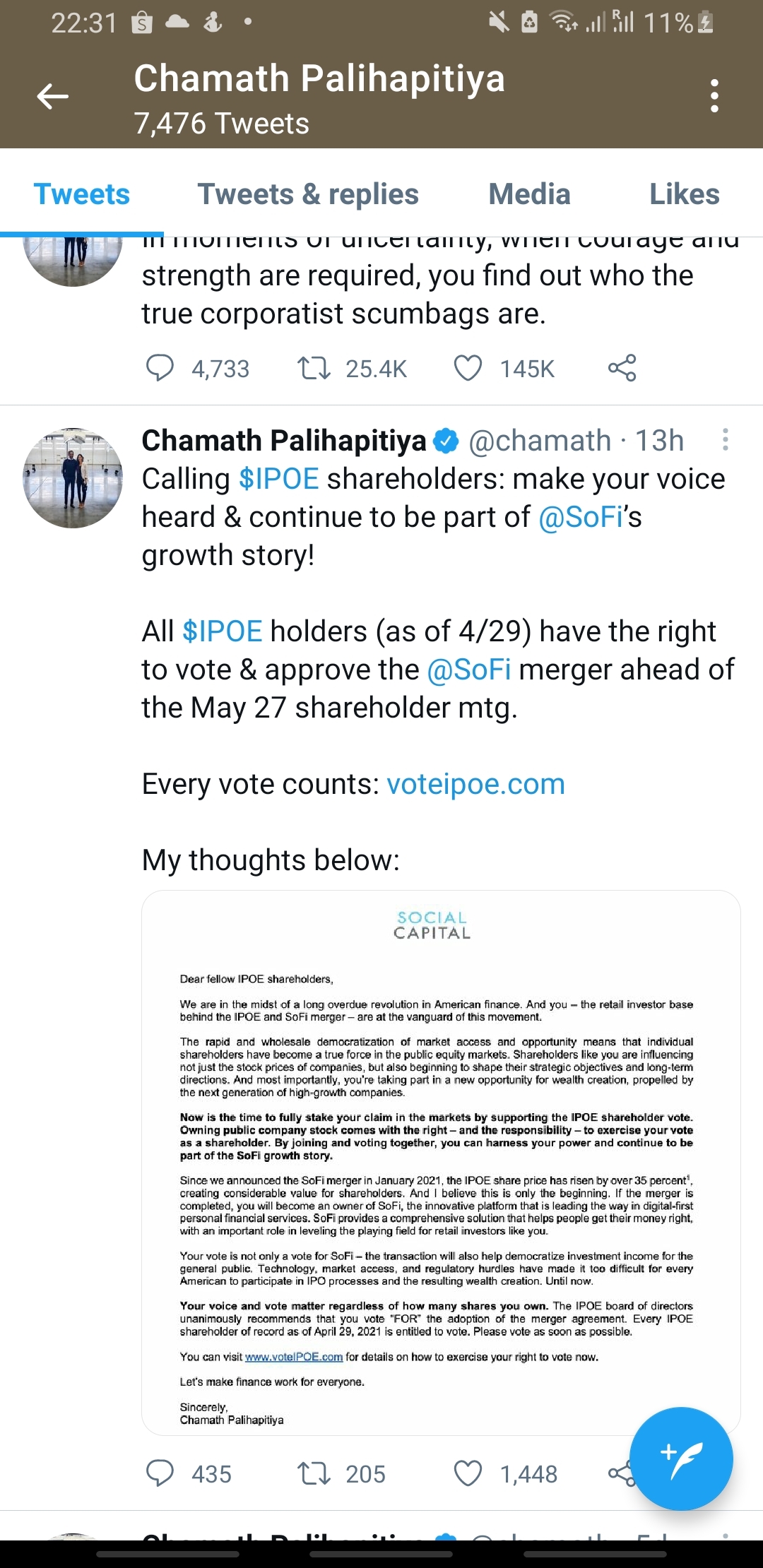This screenshot has width=763, height=1568.
Task: Reply to the $IPOE shareholders tweet
Action: point(160,1473)
